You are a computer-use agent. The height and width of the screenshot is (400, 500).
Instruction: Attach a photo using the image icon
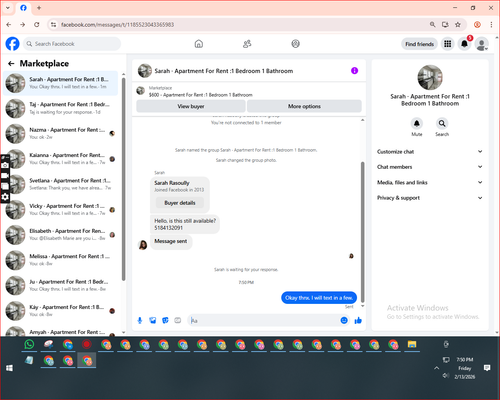click(x=153, y=320)
